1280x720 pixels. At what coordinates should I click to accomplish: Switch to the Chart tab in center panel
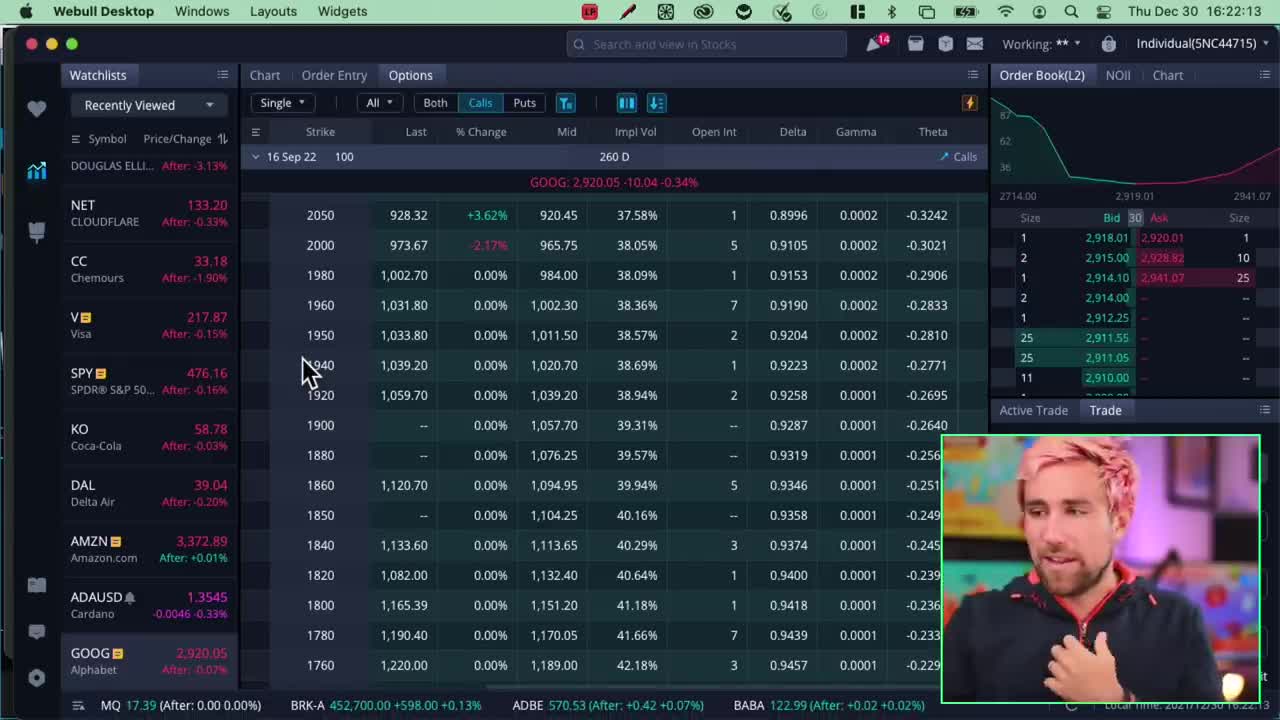click(265, 75)
